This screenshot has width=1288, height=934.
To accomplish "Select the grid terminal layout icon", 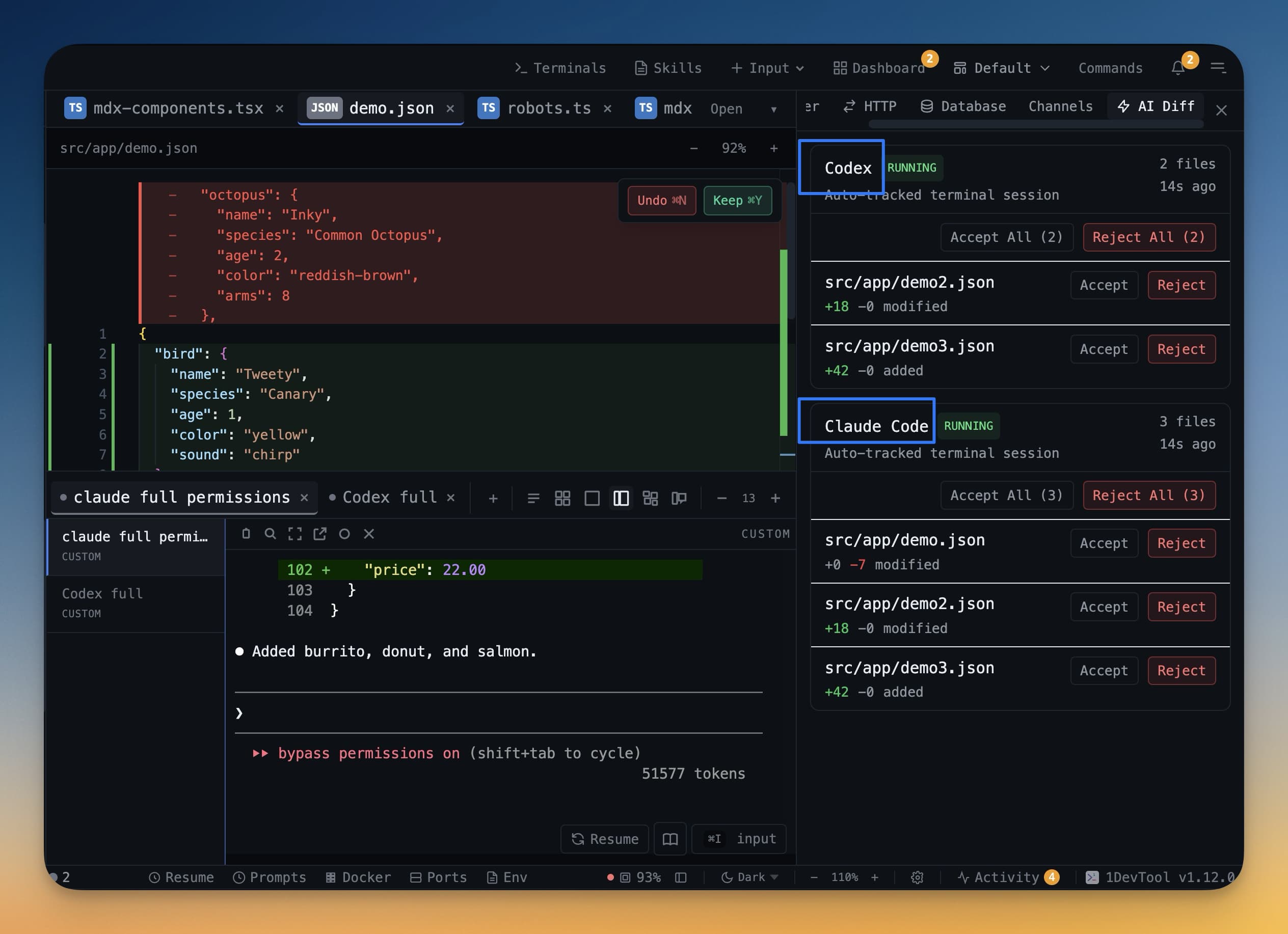I will [563, 498].
